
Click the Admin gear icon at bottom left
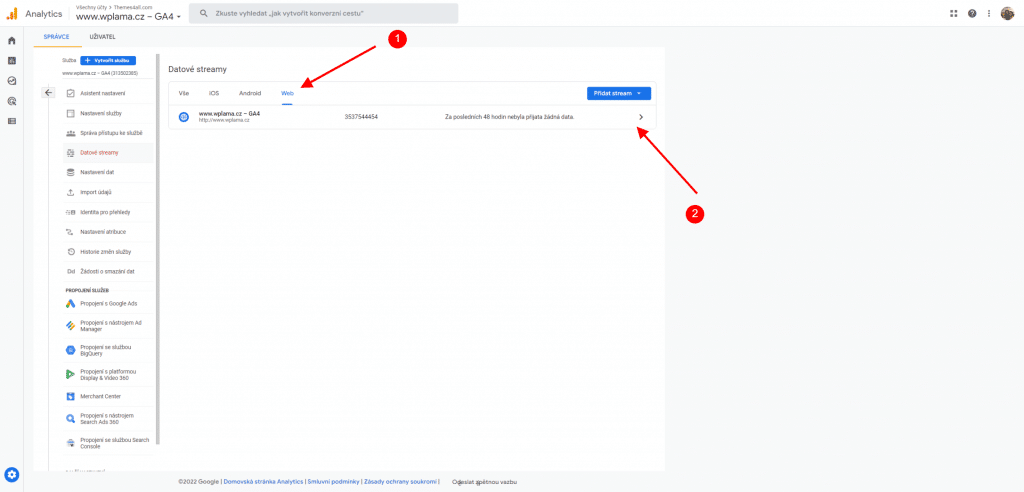(x=12, y=474)
